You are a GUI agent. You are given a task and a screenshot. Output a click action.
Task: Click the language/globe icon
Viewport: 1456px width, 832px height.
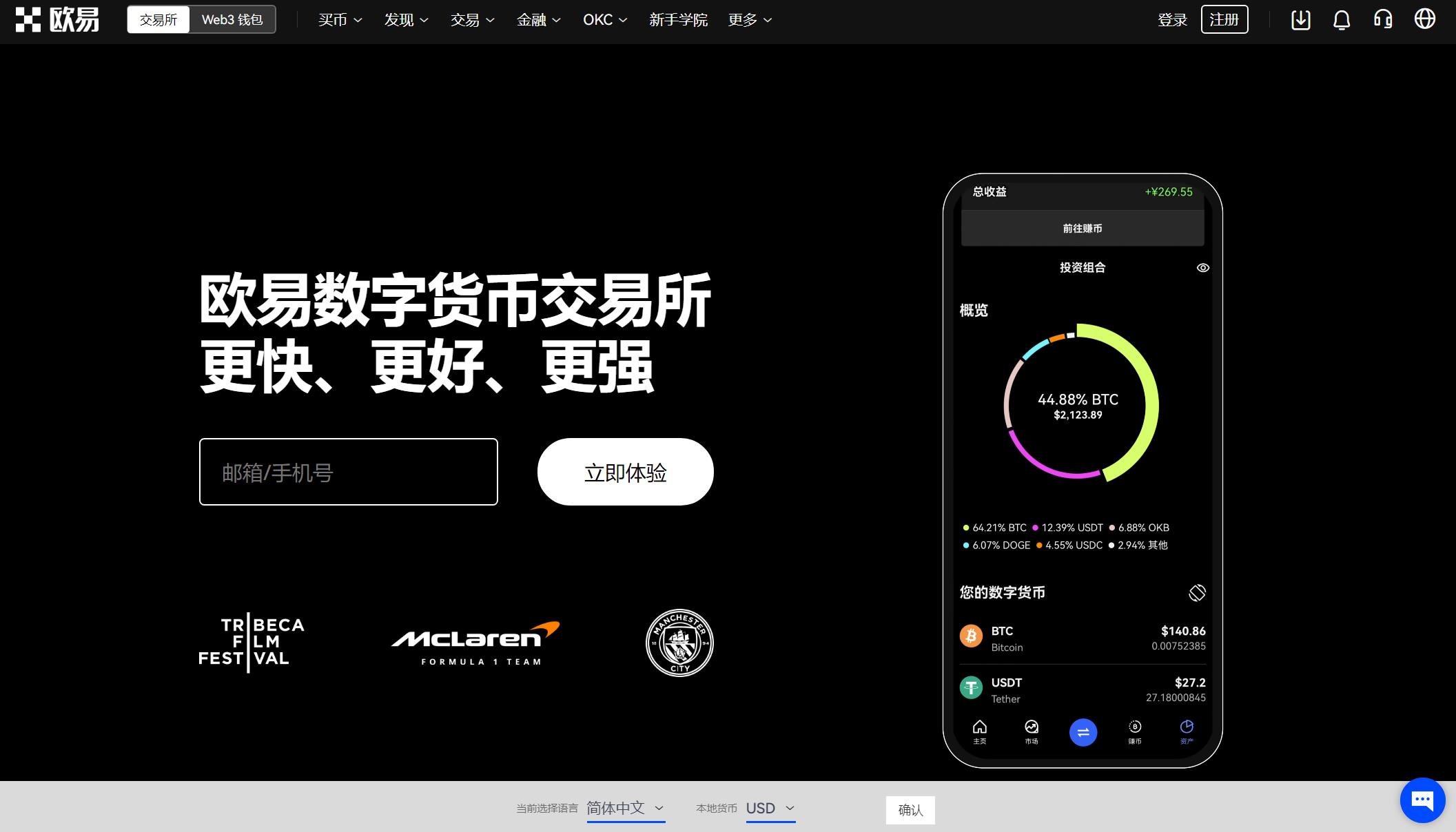point(1427,19)
